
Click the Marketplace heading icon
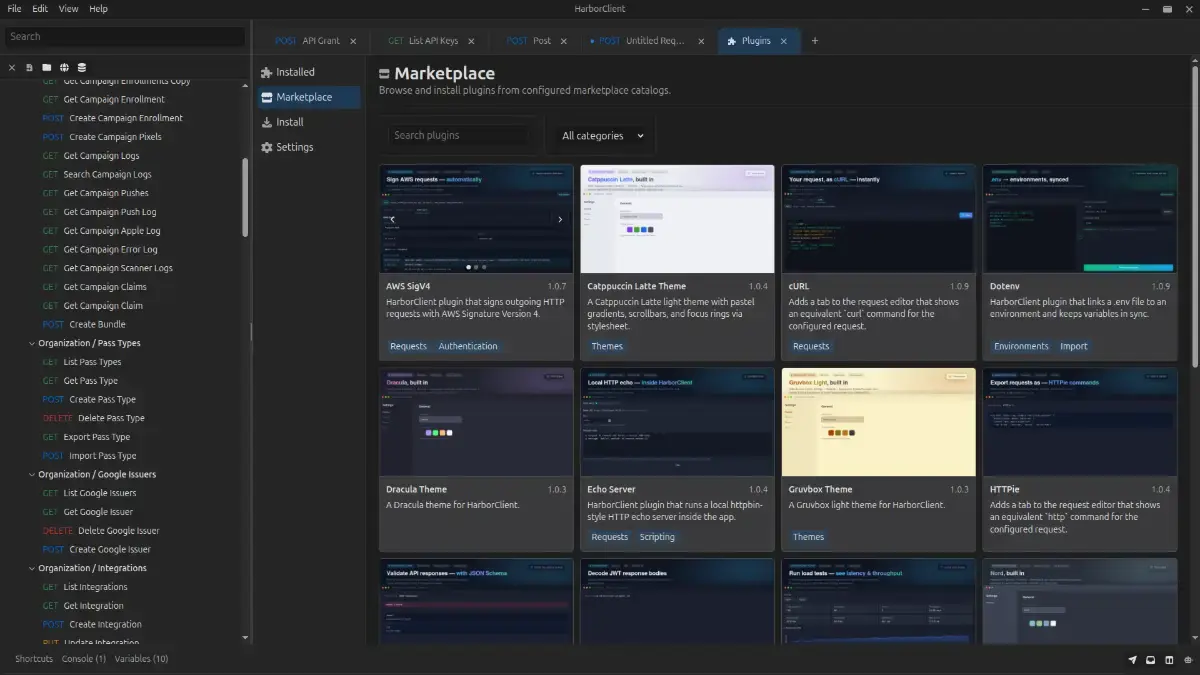[x=384, y=74]
